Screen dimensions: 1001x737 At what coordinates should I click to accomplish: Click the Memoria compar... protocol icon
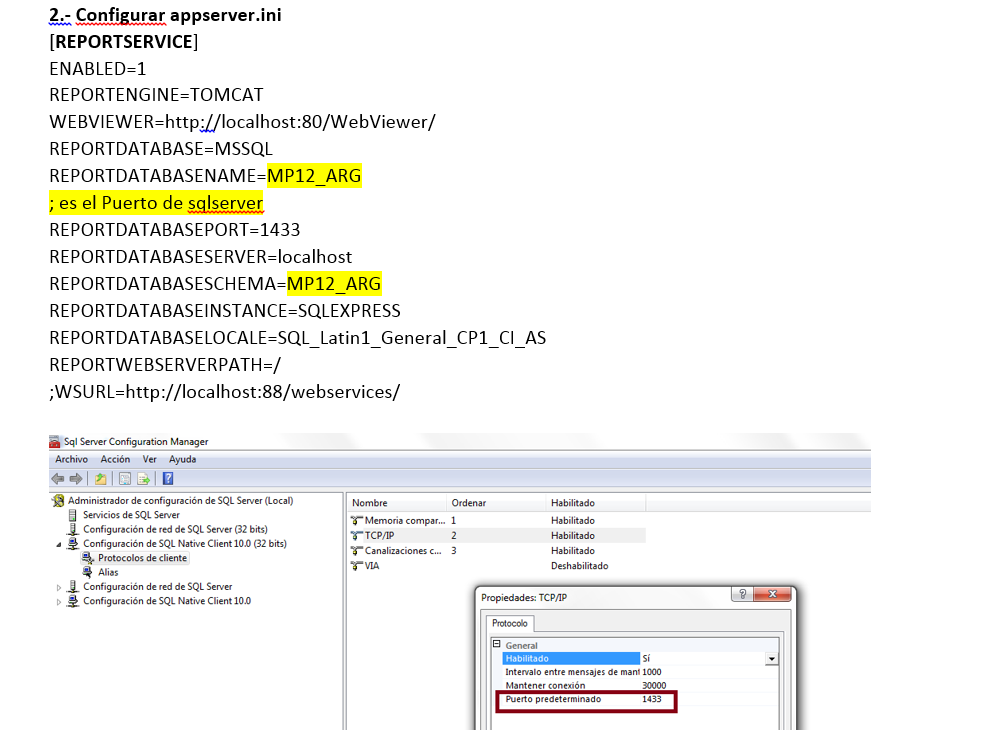[356, 520]
